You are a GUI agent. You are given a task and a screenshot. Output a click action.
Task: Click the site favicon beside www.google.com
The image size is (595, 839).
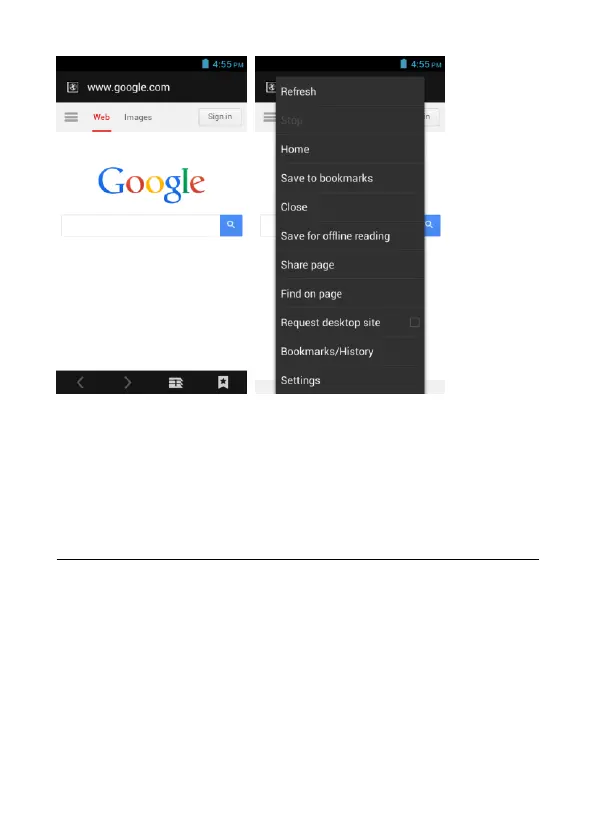tap(73, 87)
